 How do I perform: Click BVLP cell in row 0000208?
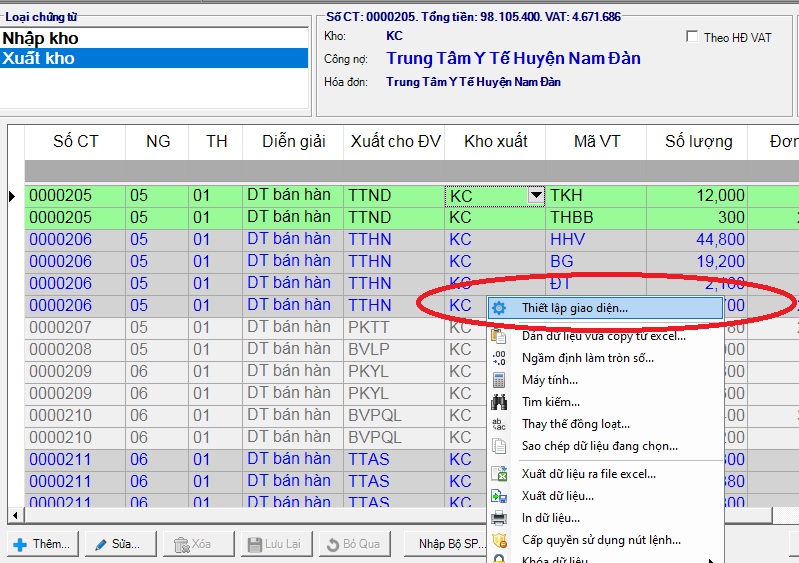pyautogui.click(x=394, y=349)
